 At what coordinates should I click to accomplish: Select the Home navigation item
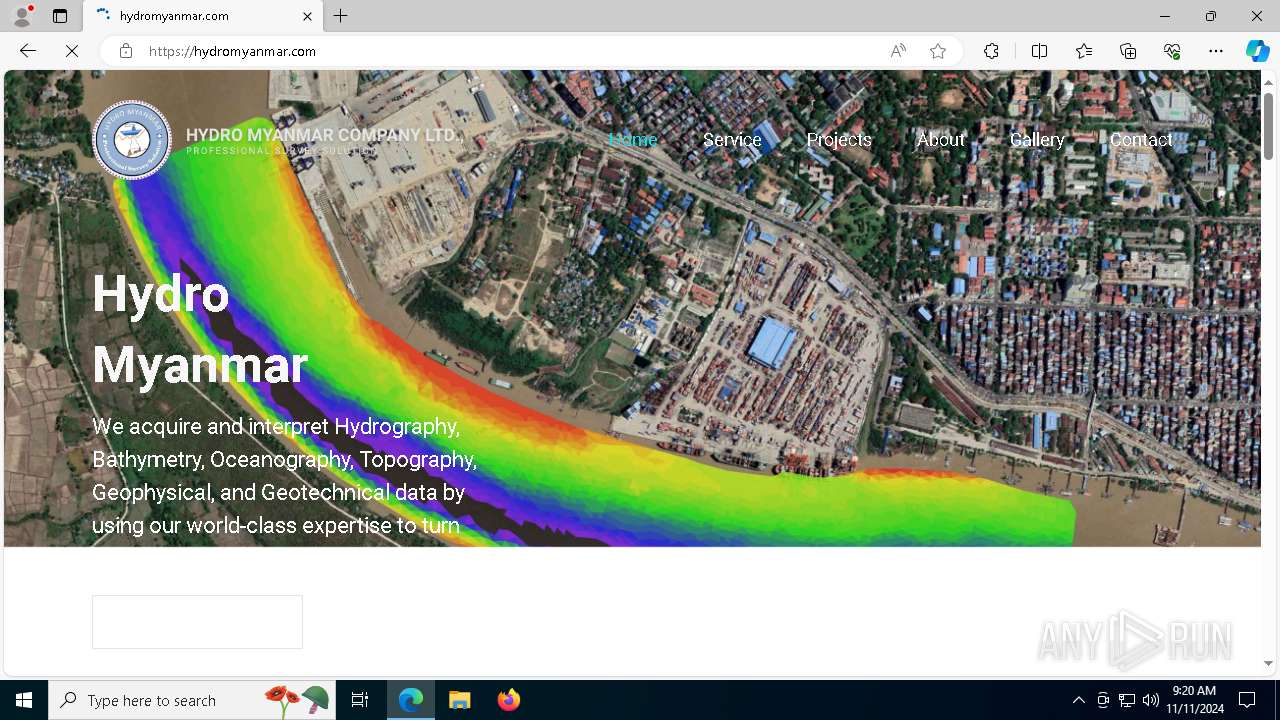click(633, 140)
